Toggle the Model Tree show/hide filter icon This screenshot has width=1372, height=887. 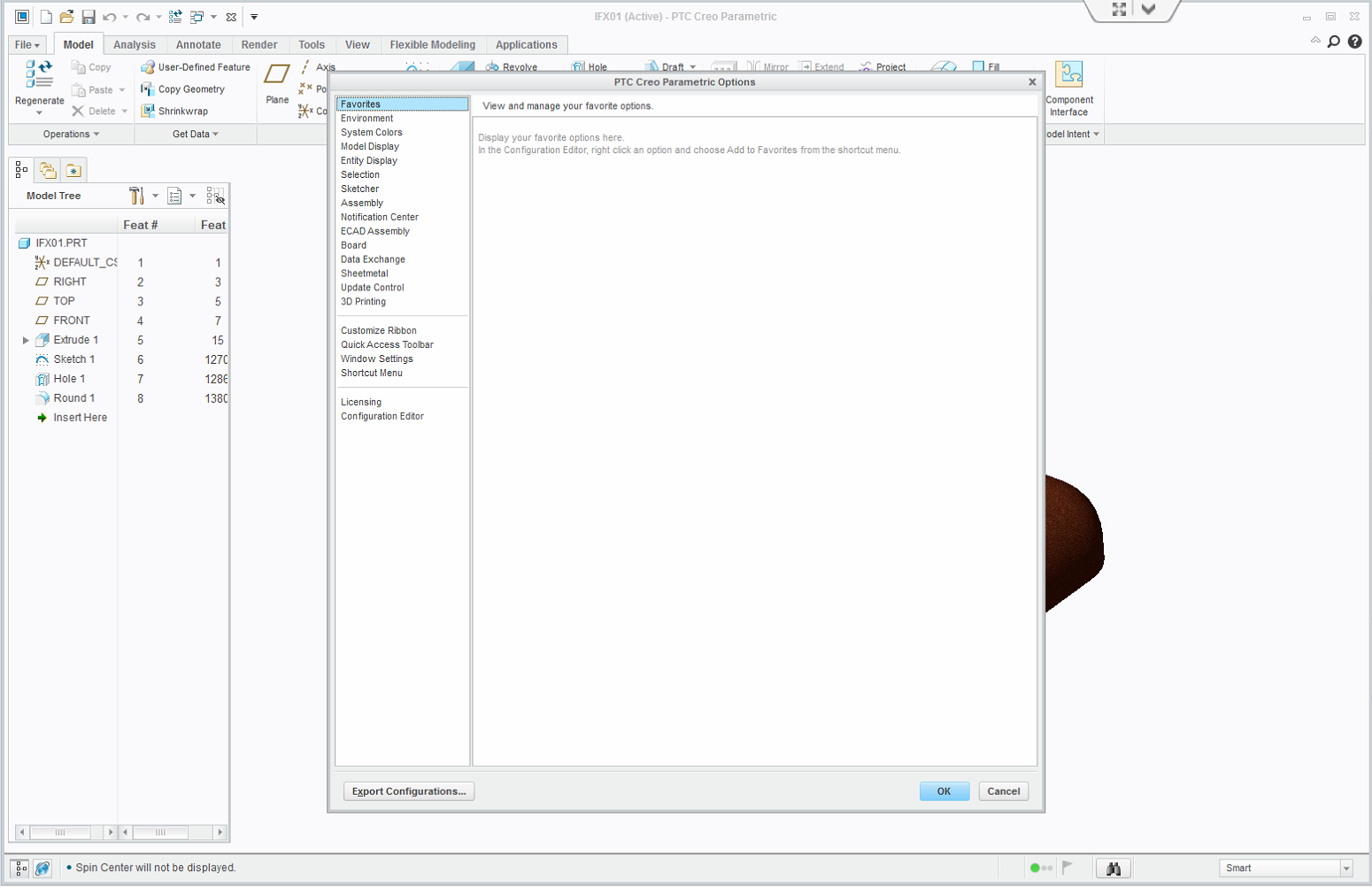click(x=215, y=196)
